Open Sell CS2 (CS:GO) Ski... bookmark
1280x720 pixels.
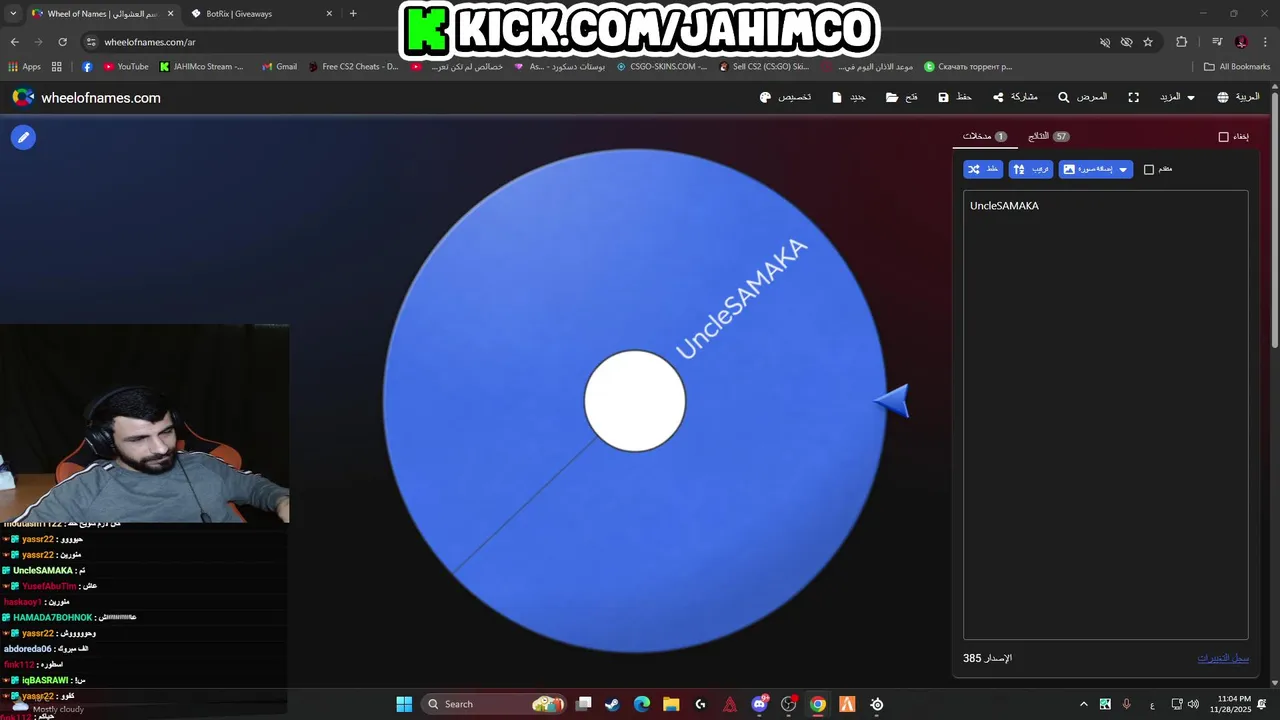coord(763,67)
